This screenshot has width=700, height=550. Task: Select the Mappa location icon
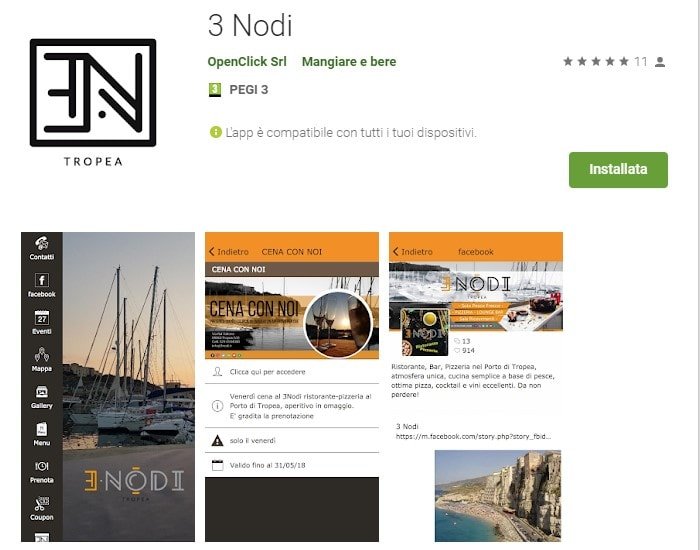(x=42, y=355)
